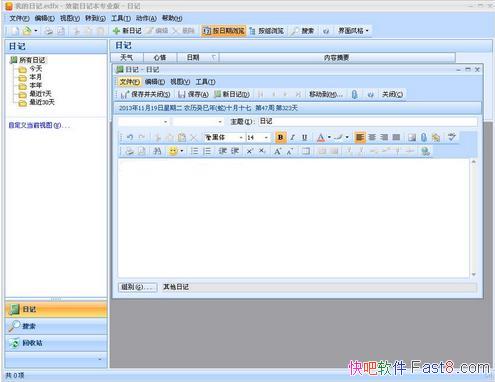This screenshot has width=495, height=382.
Task: Click the smiley emoticon icon
Action: click(x=173, y=151)
